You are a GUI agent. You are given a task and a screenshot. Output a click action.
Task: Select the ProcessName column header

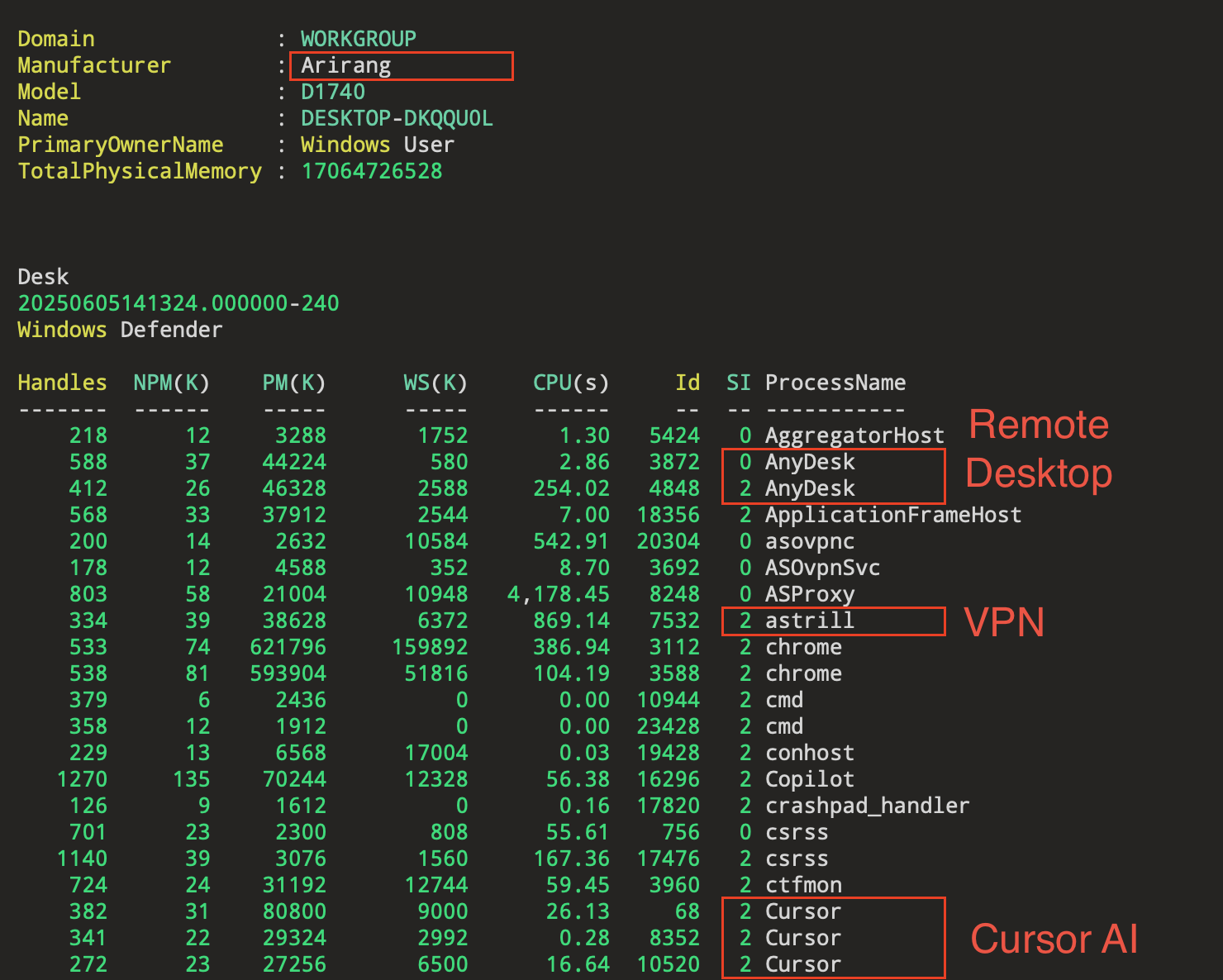(x=835, y=383)
